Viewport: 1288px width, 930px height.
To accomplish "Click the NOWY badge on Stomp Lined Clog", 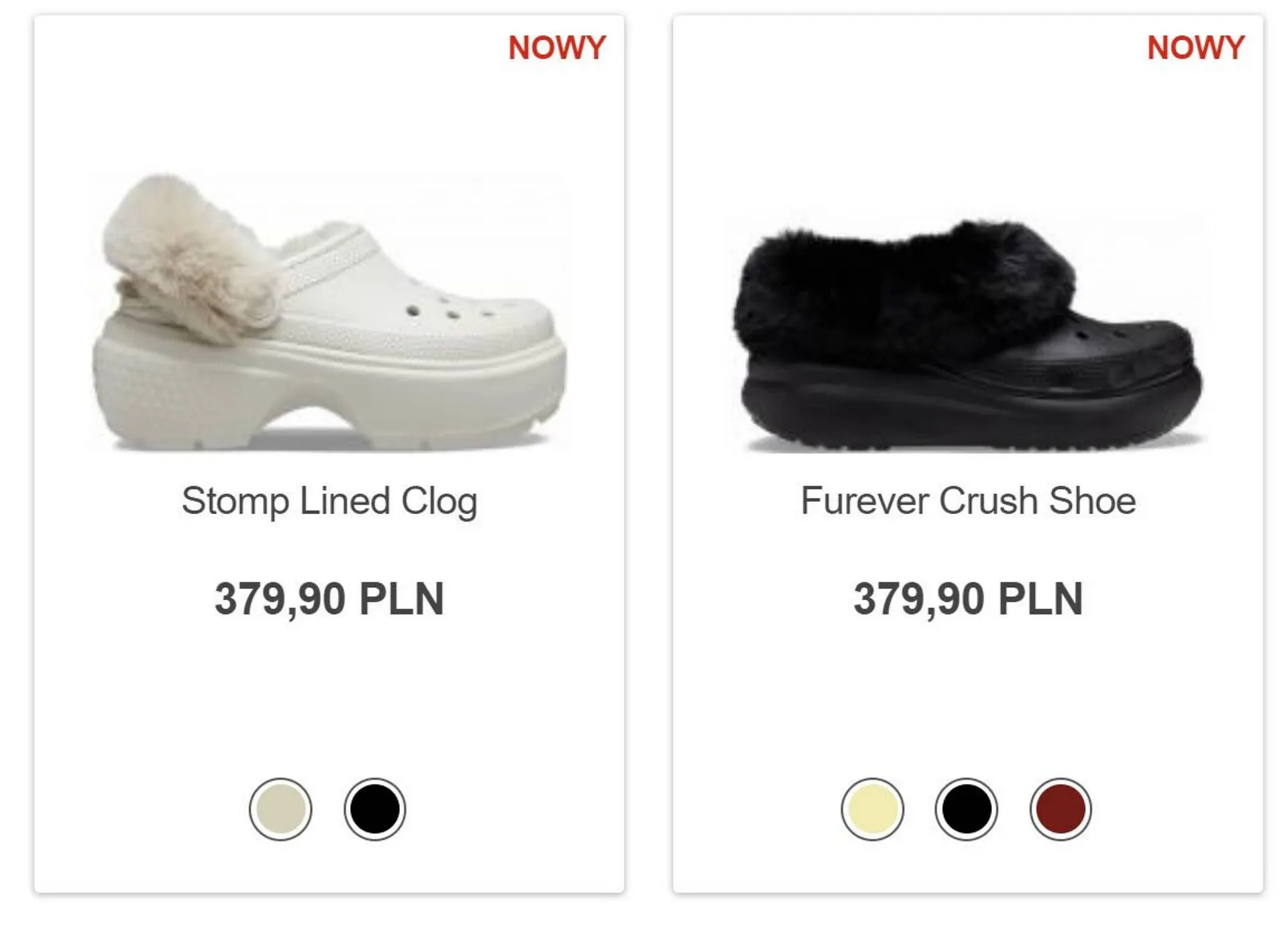I will pos(557,48).
